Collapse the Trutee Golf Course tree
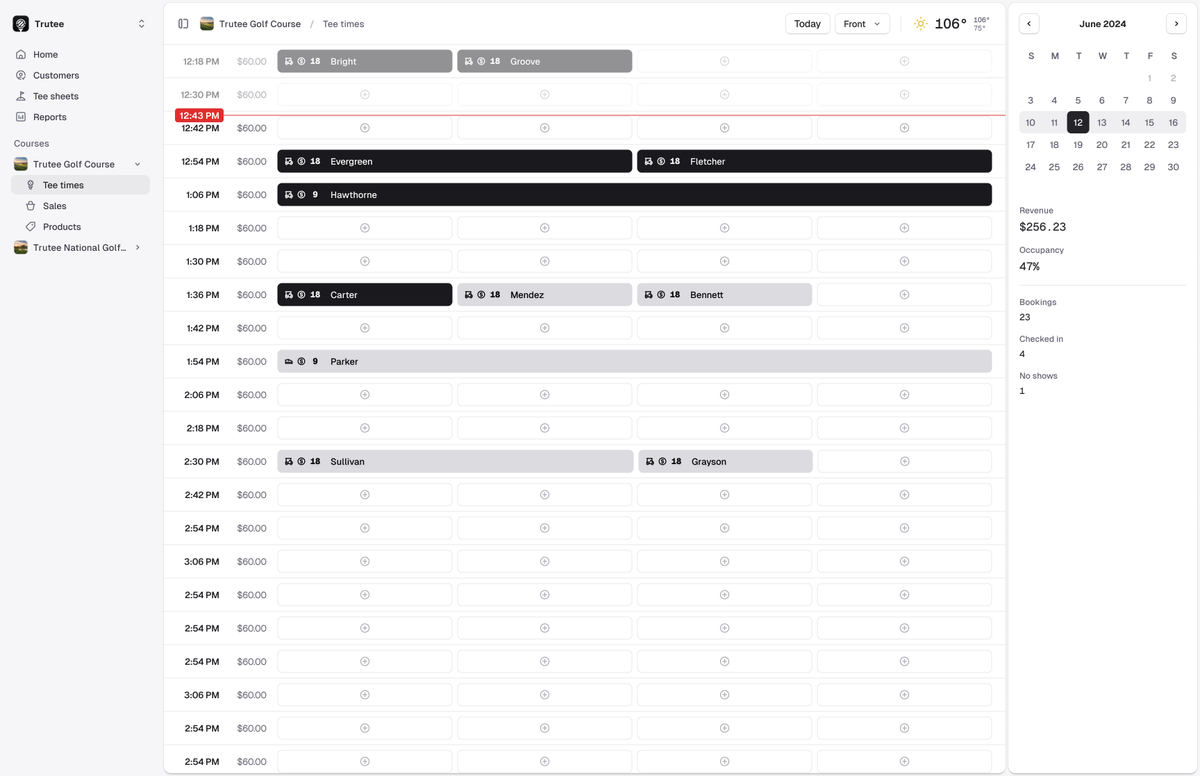The width and height of the screenshot is (1200, 776). (138, 164)
